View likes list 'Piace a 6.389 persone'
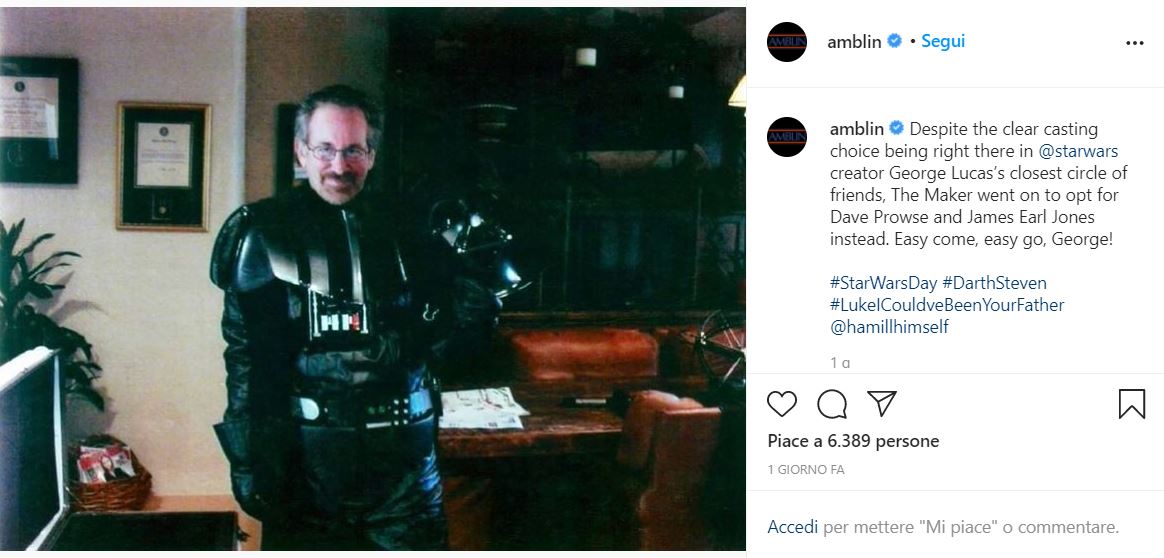1164x558 pixels. tap(853, 442)
